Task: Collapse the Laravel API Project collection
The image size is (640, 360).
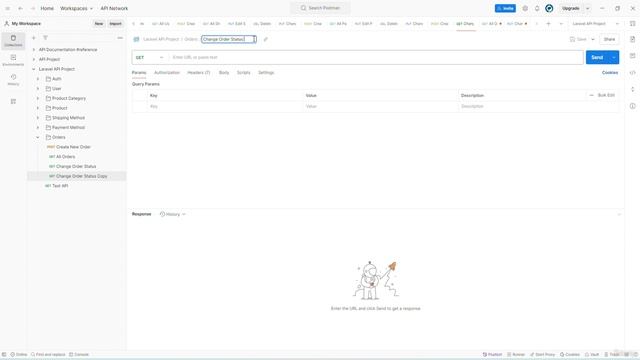Action: pos(34,69)
